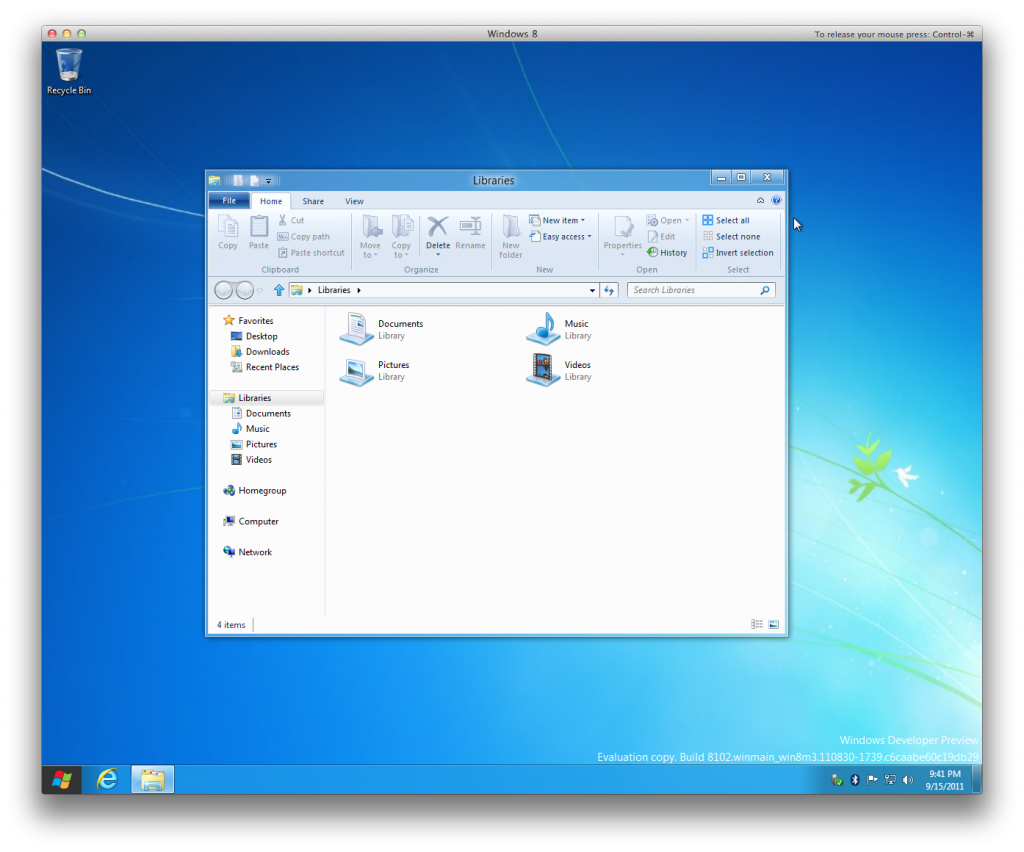Open the New item dropdown
The image size is (1024, 852).
[558, 220]
